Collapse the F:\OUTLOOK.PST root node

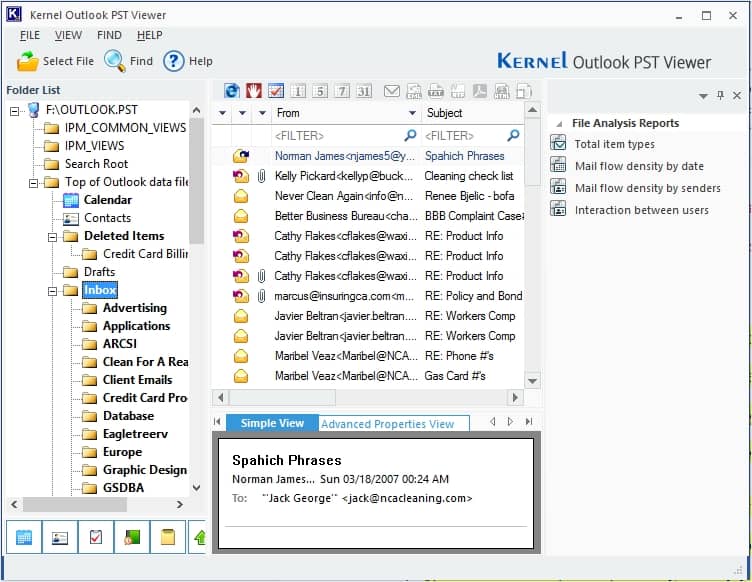(14, 111)
